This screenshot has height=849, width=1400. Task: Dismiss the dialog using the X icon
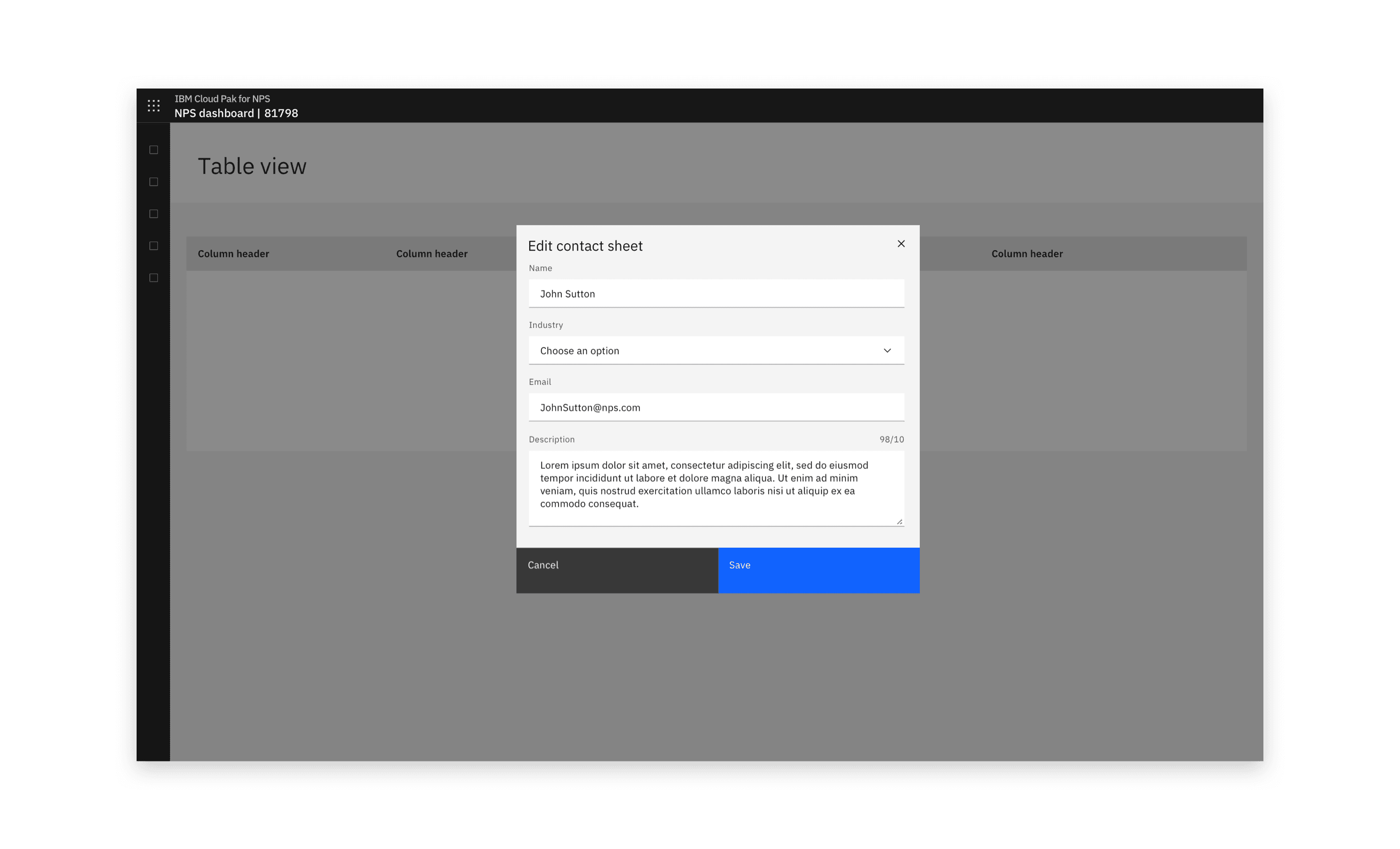pos(901,244)
